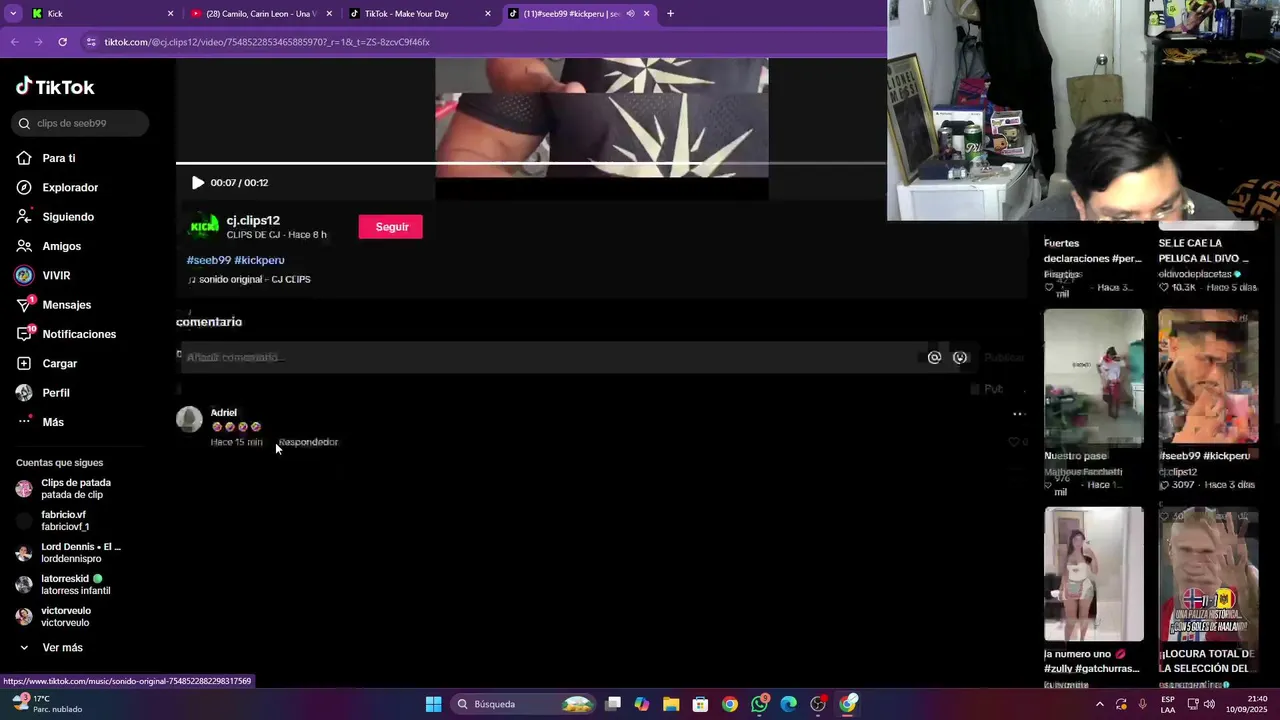The image size is (1280, 720).
Task: Like Adriel's comment heart
Action: click(1013, 442)
